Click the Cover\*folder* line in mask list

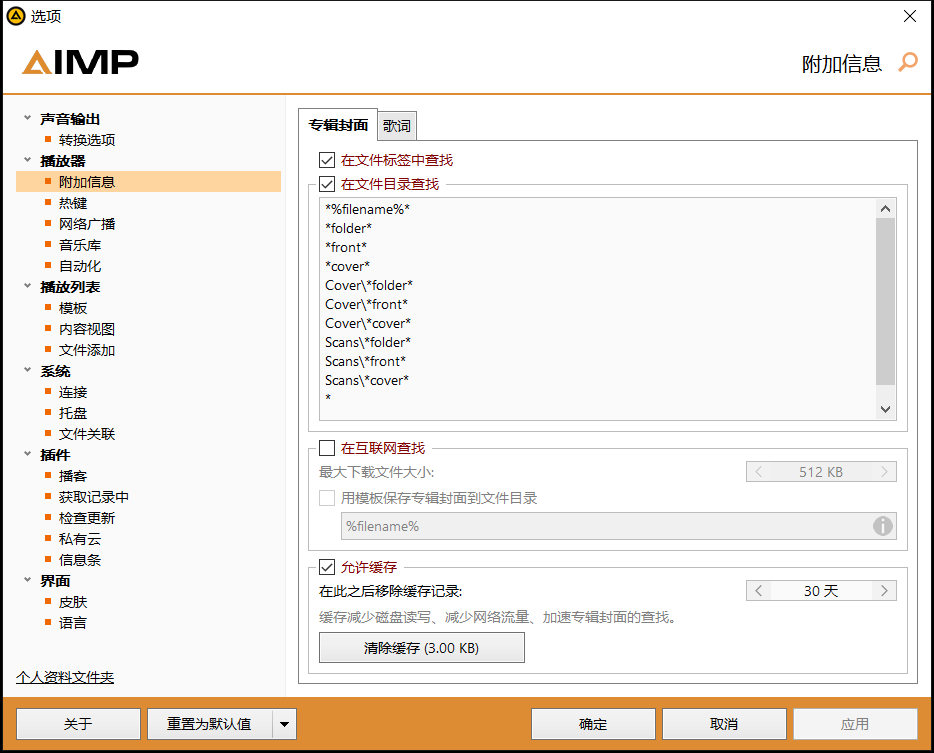[369, 285]
